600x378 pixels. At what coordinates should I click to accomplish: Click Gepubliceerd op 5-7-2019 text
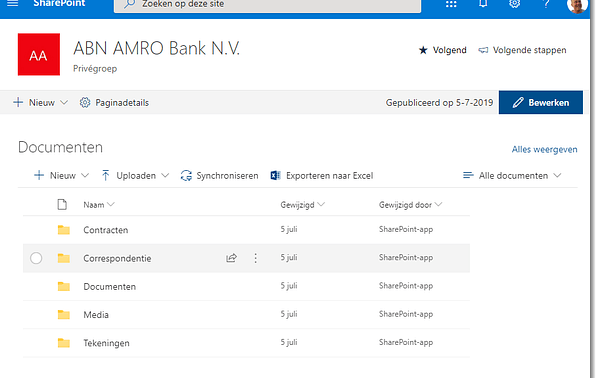[439, 103]
